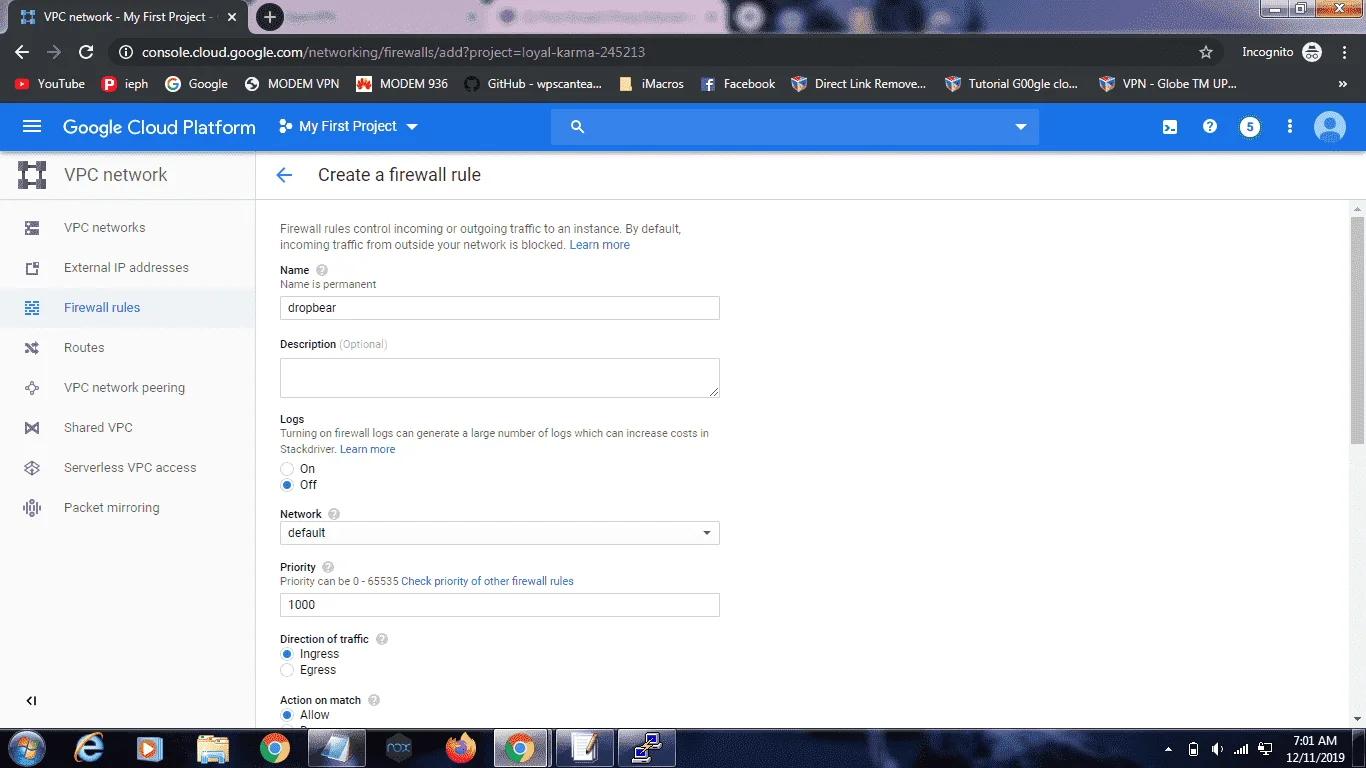Click the volume icon in system tray

1217,749
